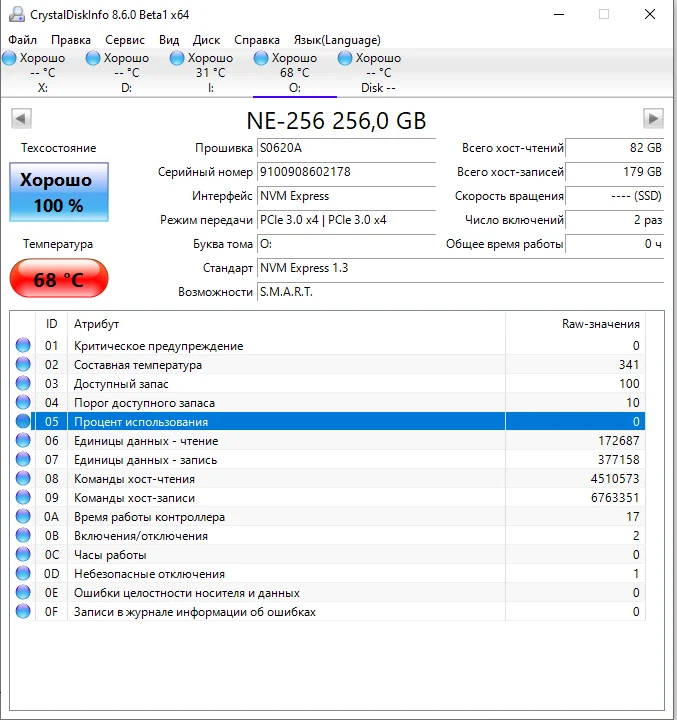Screen dimensions: 677x720
Task: Click the Всего хост-записей value 179 GB
Action: point(615,172)
